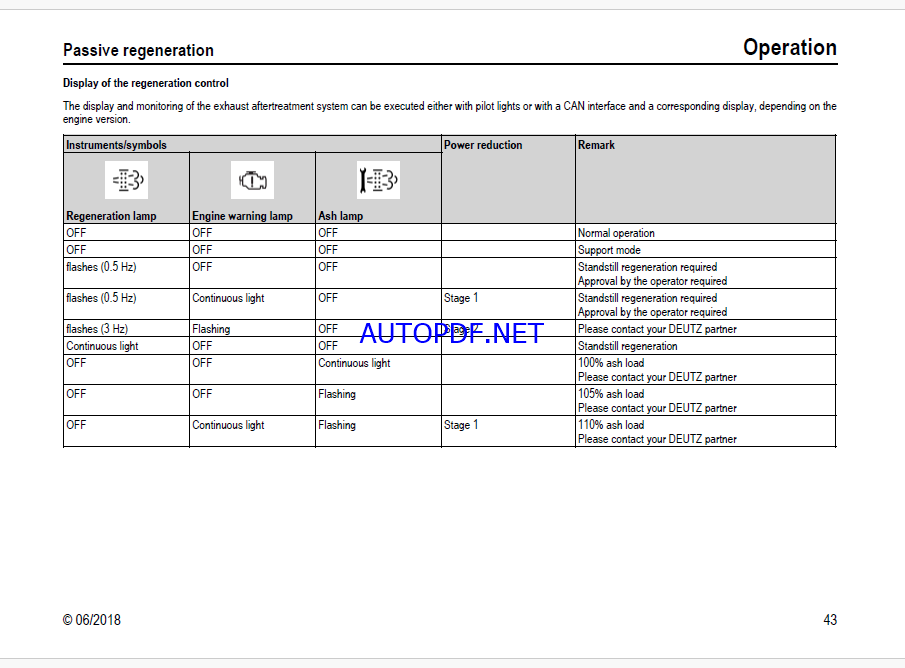The width and height of the screenshot is (905, 668).
Task: Click the page number 43
Action: pyautogui.click(x=830, y=620)
